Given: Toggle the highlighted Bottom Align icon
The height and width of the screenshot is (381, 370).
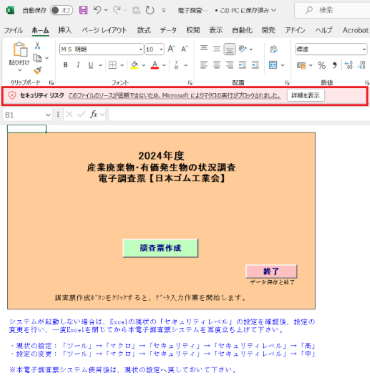Looking at the screenshot, I should pyautogui.click(x=230, y=49).
